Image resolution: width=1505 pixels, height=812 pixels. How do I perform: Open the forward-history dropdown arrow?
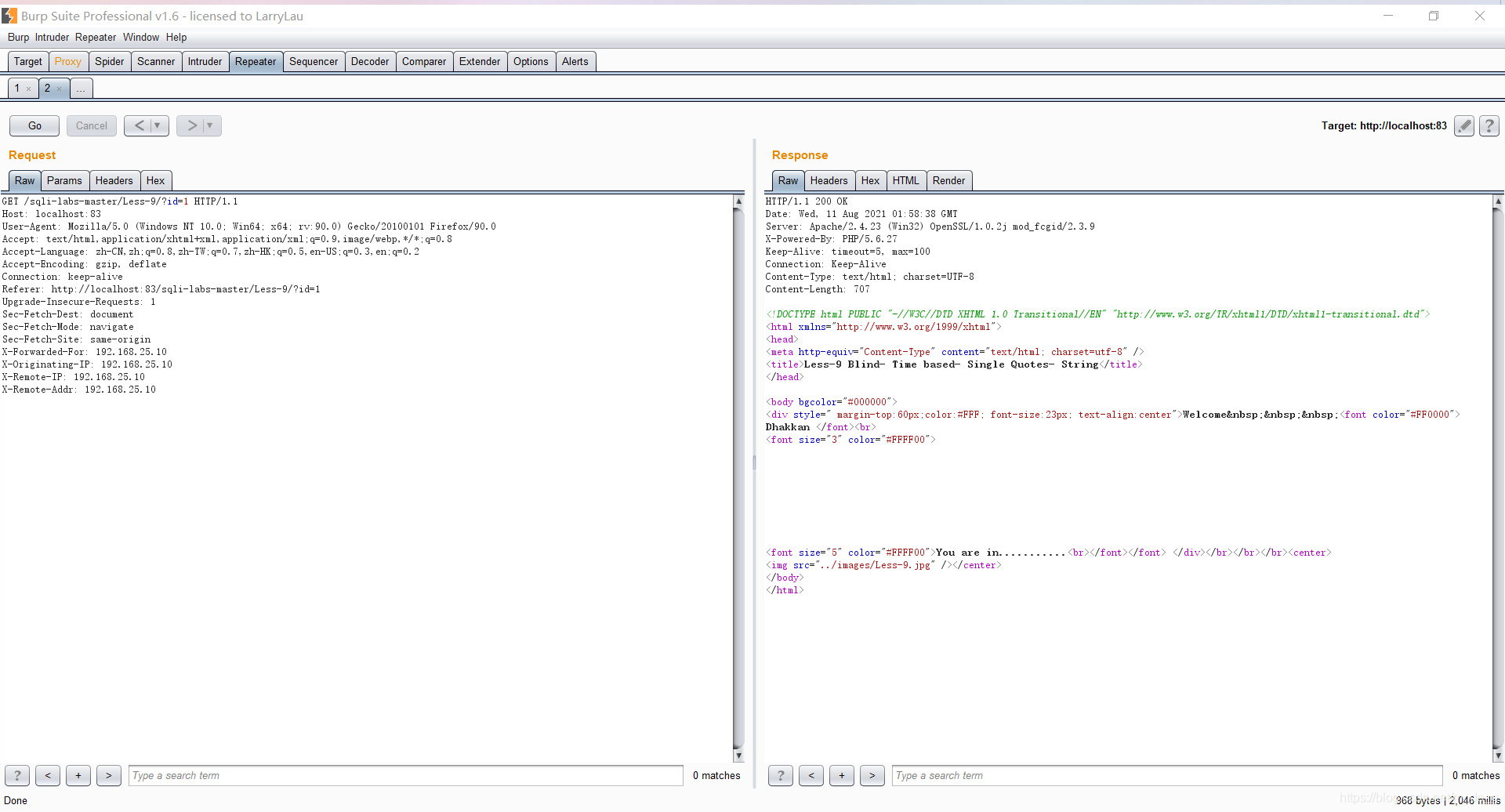coord(210,125)
